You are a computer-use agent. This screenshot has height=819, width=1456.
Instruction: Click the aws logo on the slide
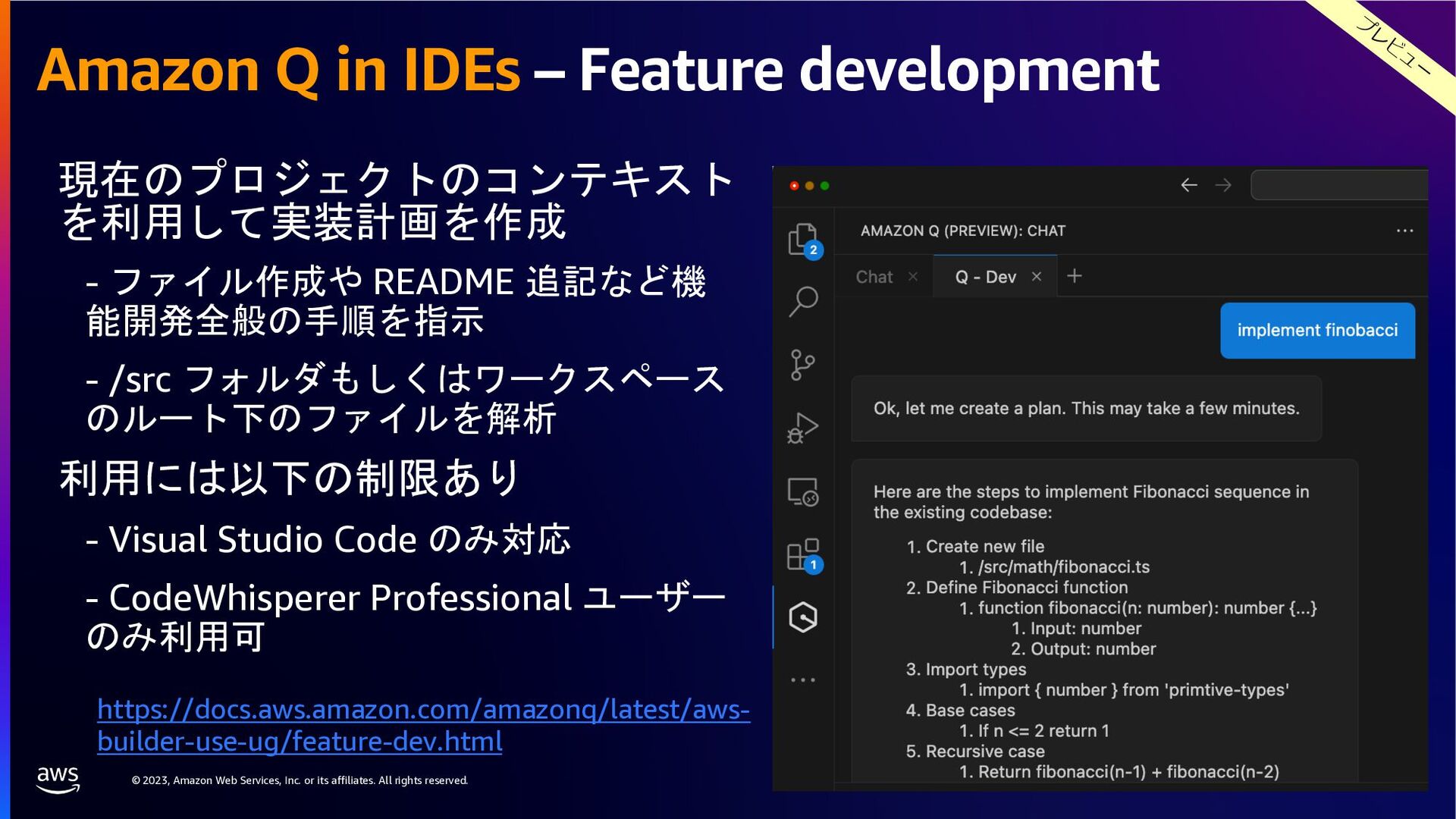[58, 779]
